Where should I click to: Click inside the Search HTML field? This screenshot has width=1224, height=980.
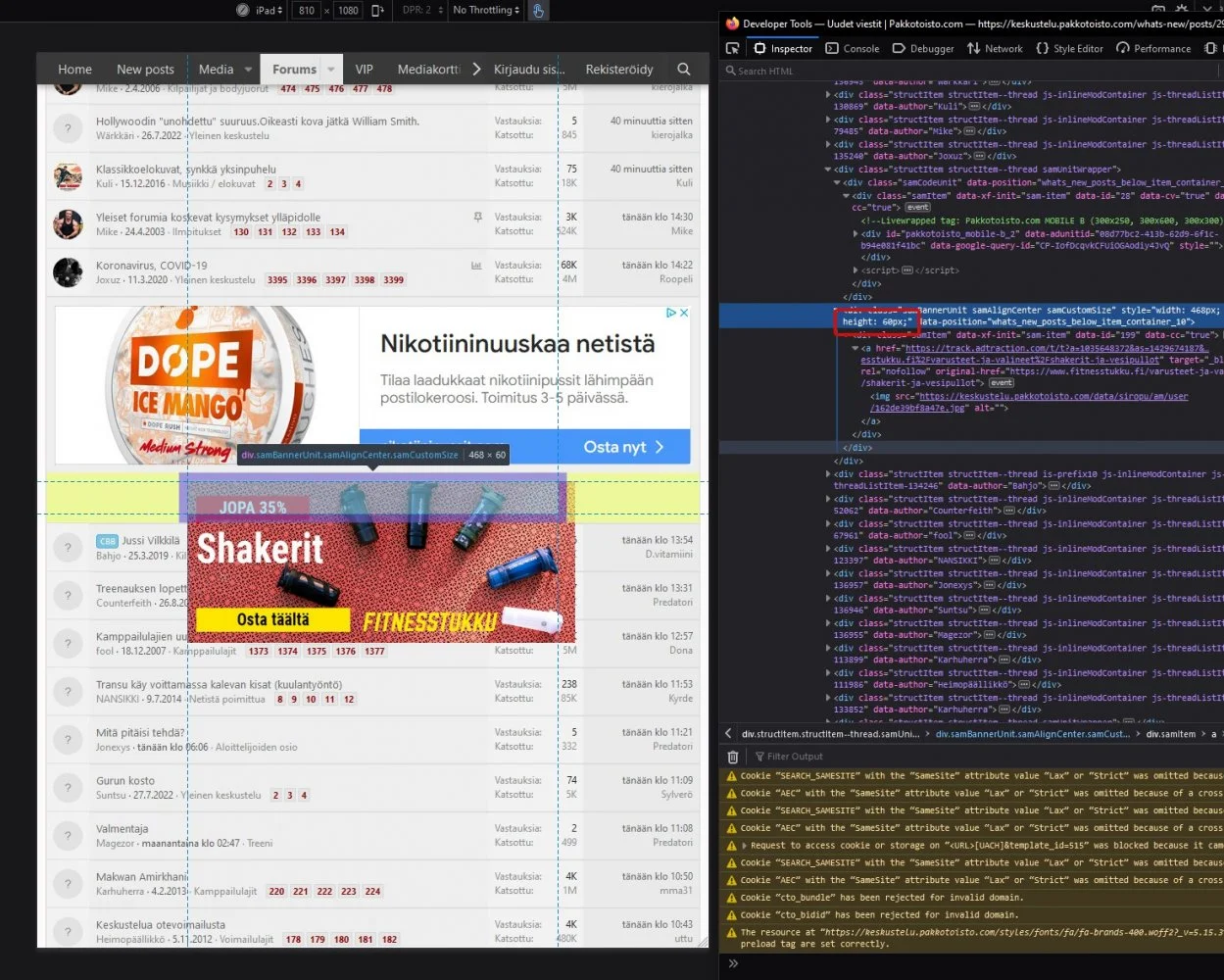click(x=784, y=71)
